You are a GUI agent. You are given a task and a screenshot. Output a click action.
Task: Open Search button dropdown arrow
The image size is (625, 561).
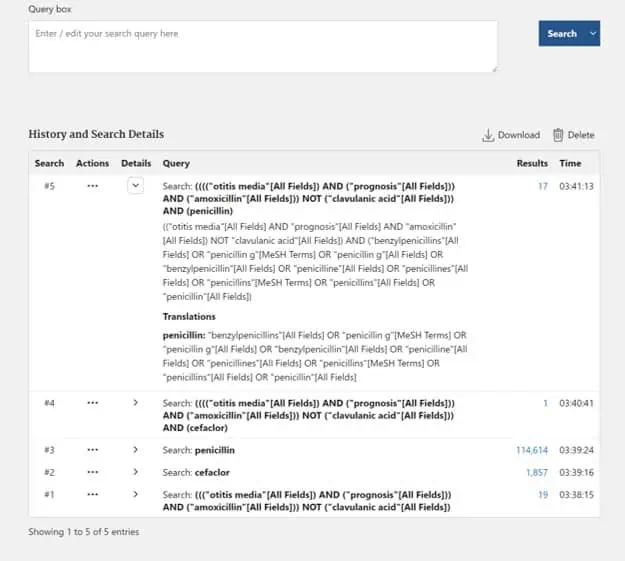[594, 33]
